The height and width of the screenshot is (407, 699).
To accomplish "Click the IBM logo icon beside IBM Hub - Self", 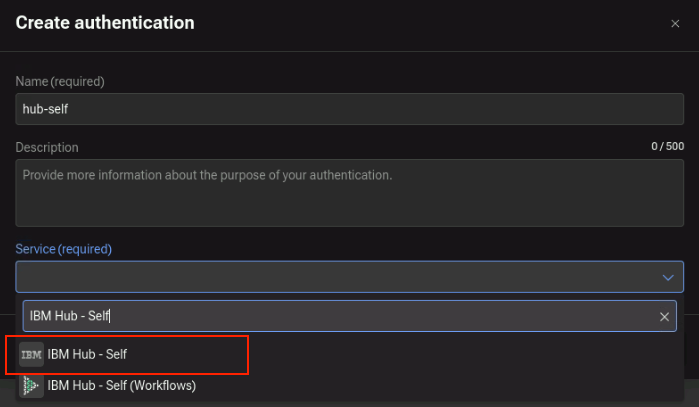I will 31,354.
